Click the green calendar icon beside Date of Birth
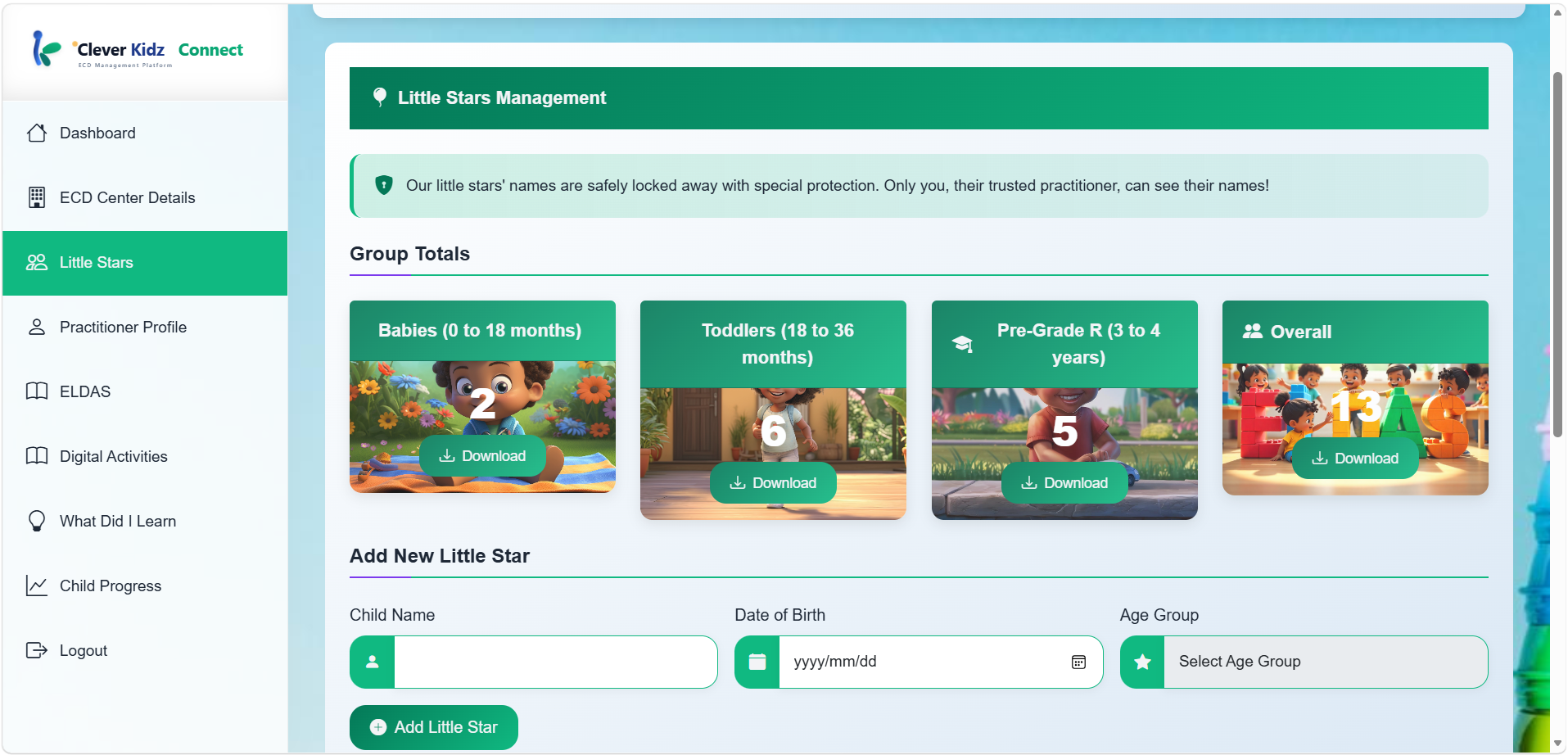 tap(757, 662)
